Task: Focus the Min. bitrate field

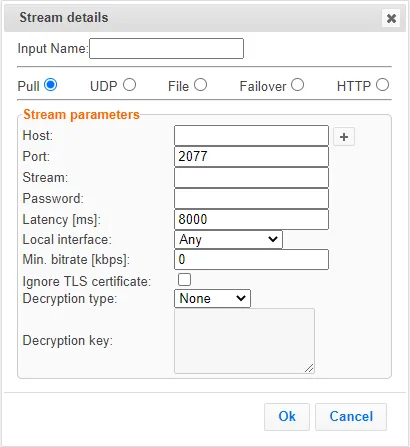Action: point(251,259)
